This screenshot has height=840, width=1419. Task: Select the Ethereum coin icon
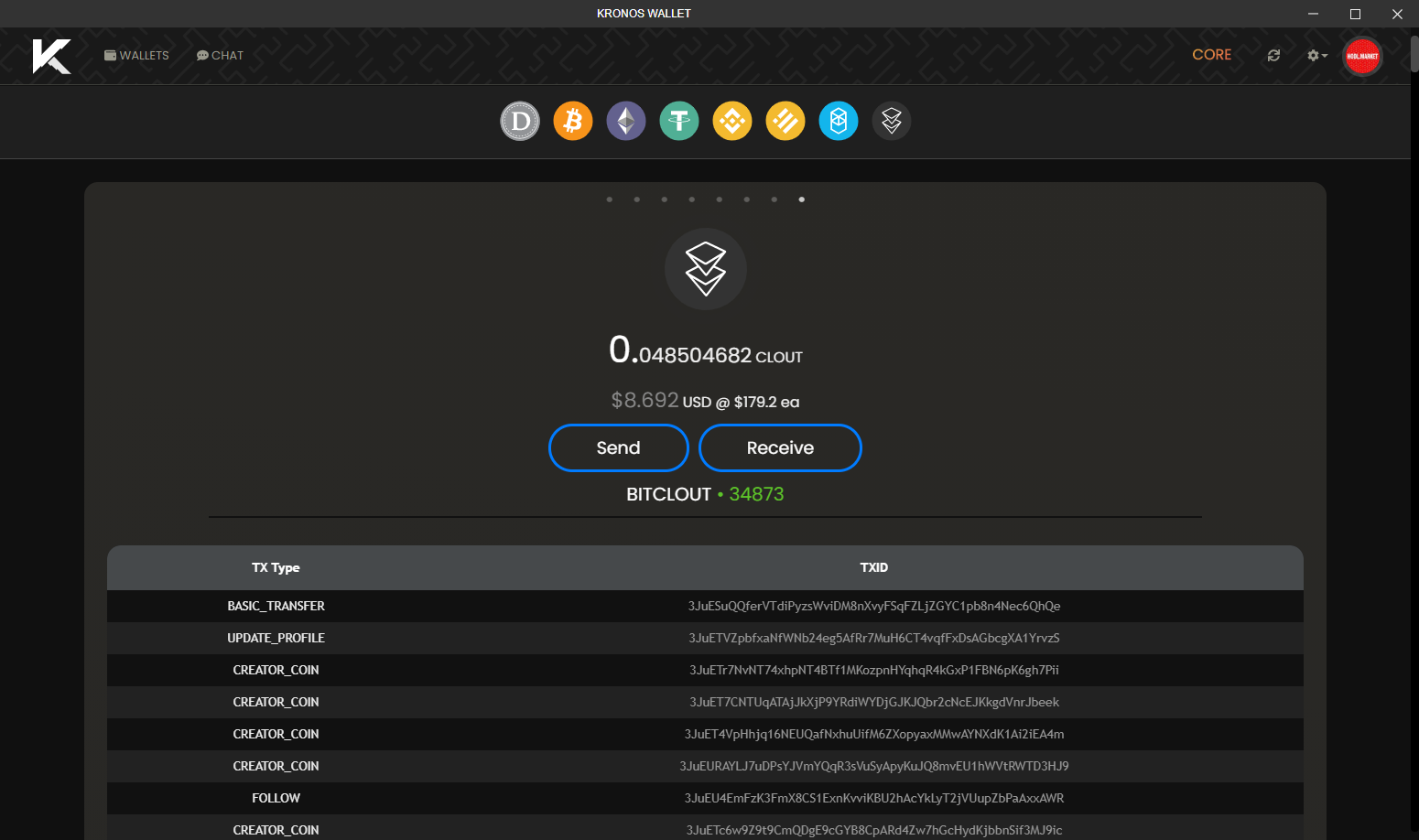tap(626, 121)
